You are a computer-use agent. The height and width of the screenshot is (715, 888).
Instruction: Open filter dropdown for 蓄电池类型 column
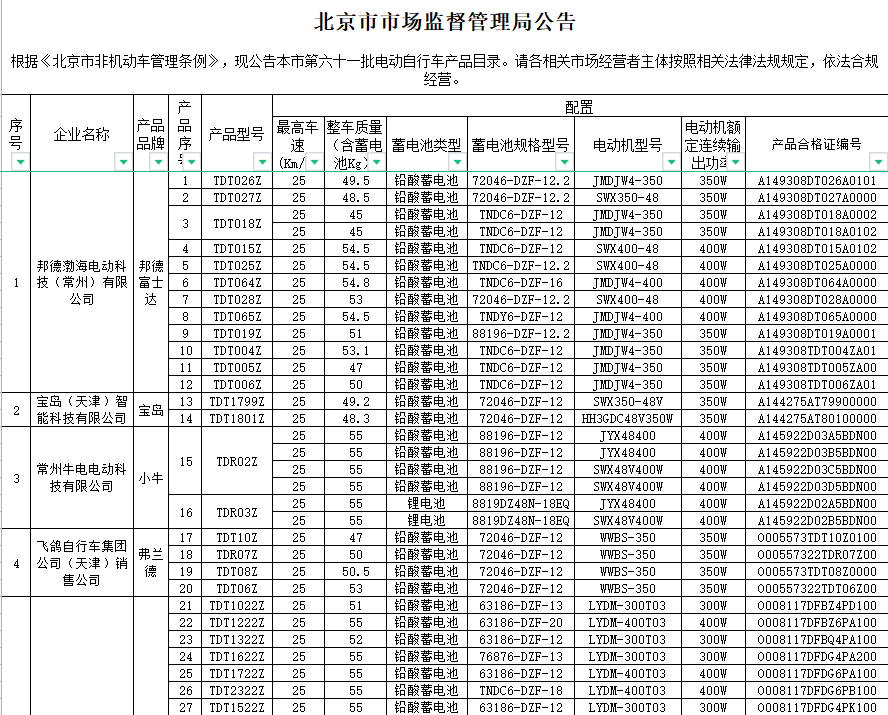coord(457,162)
